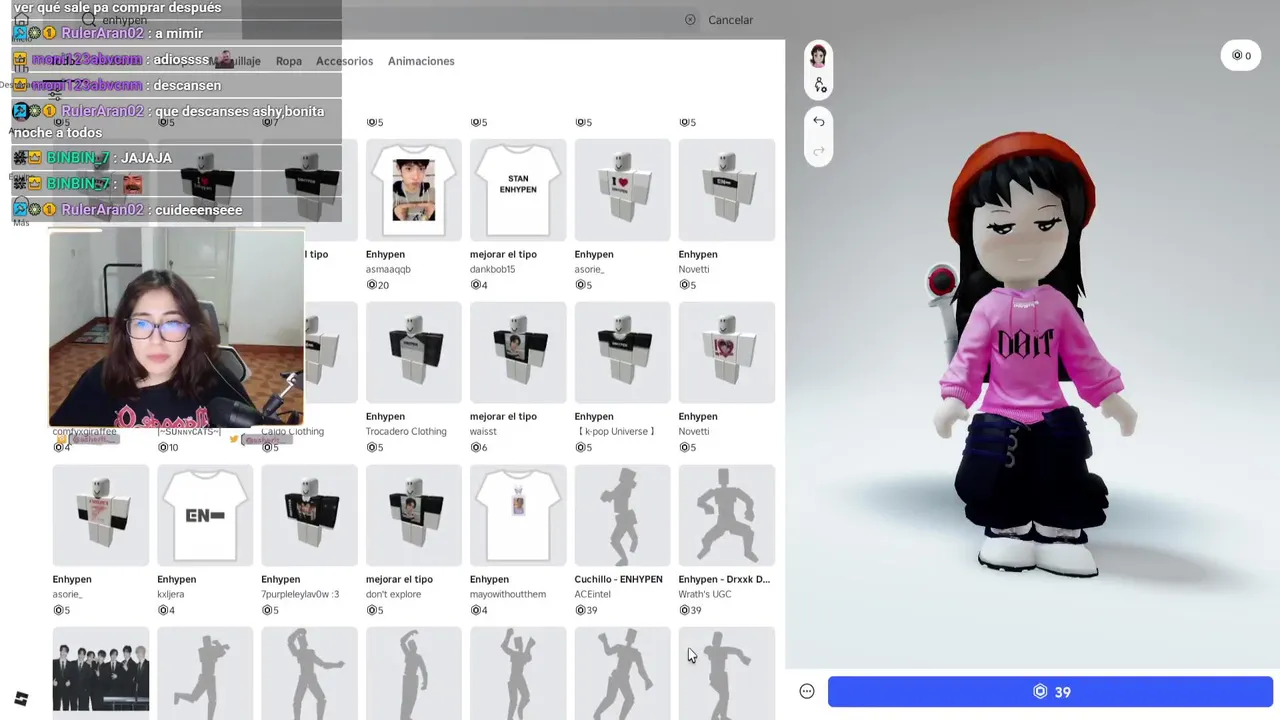Click creator name Trocadero Clothing
The image size is (1280, 720).
coord(406,432)
